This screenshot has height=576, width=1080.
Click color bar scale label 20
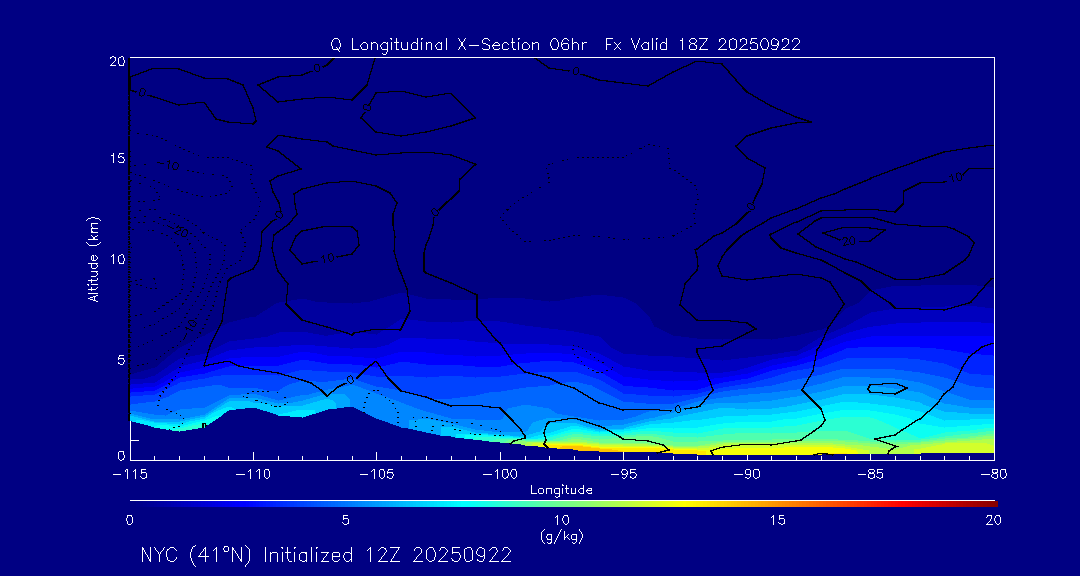tap(993, 520)
